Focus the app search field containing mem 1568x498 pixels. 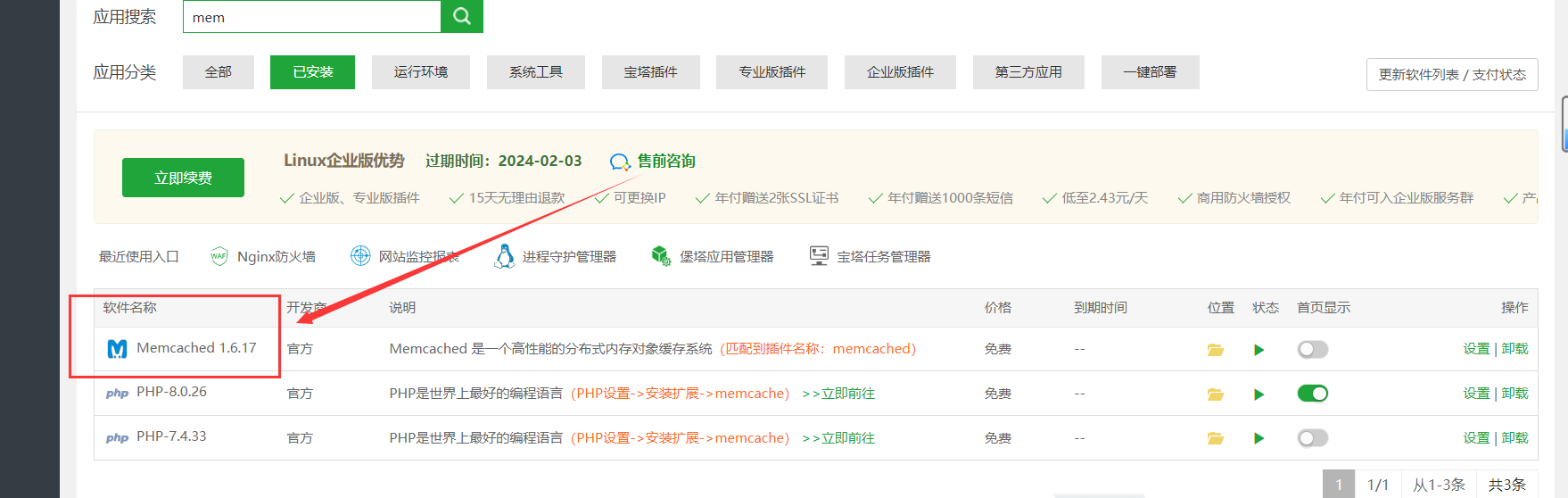coord(312,16)
